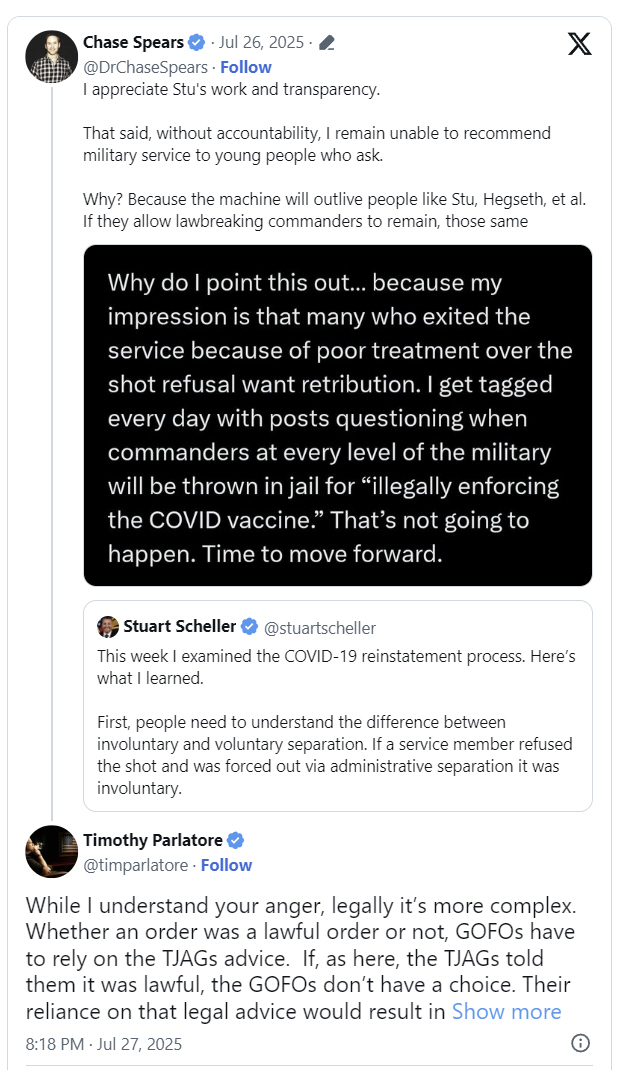Open Chase Spears profile picture
The height and width of the screenshot is (1070, 621).
[x=52, y=57]
